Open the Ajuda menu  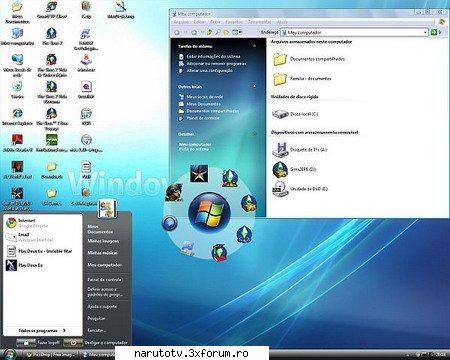282,22
